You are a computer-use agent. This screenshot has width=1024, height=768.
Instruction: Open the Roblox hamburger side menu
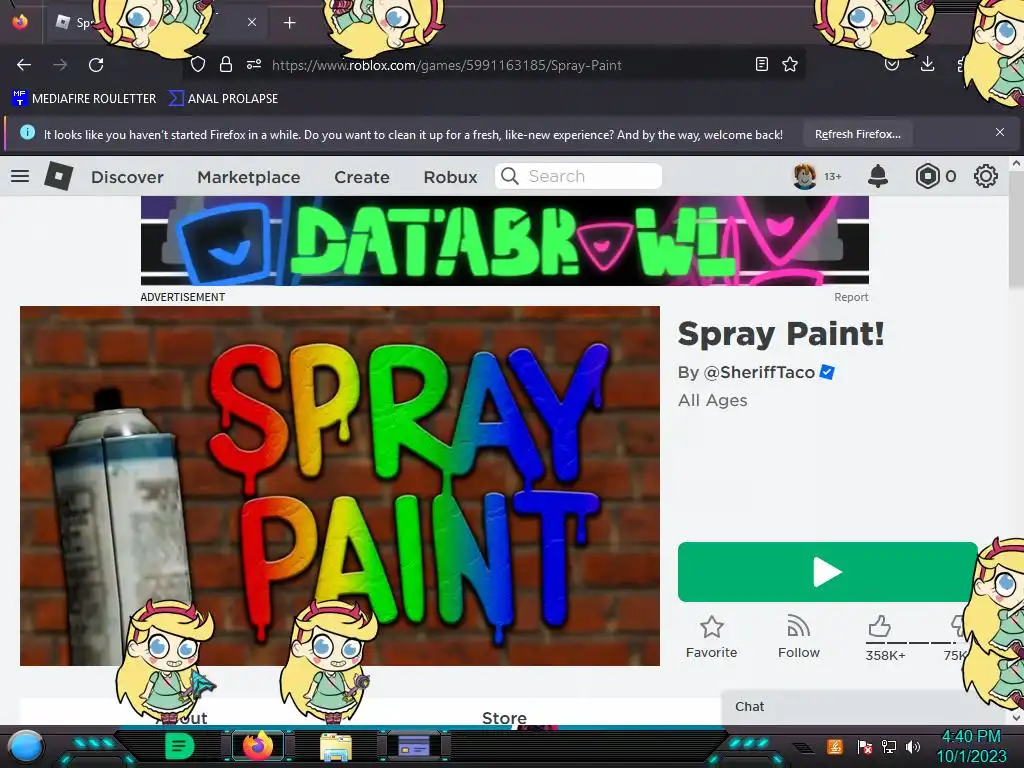[20, 176]
